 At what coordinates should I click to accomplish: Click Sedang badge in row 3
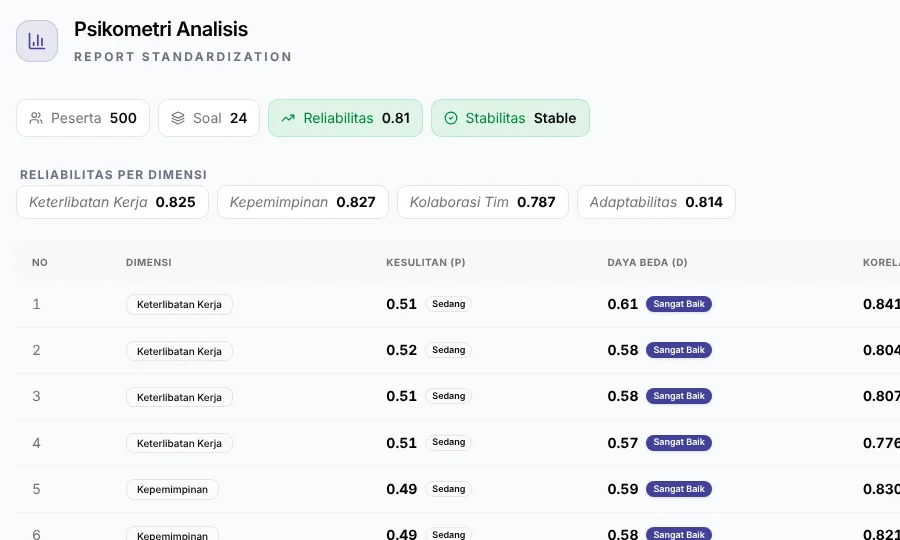click(448, 396)
